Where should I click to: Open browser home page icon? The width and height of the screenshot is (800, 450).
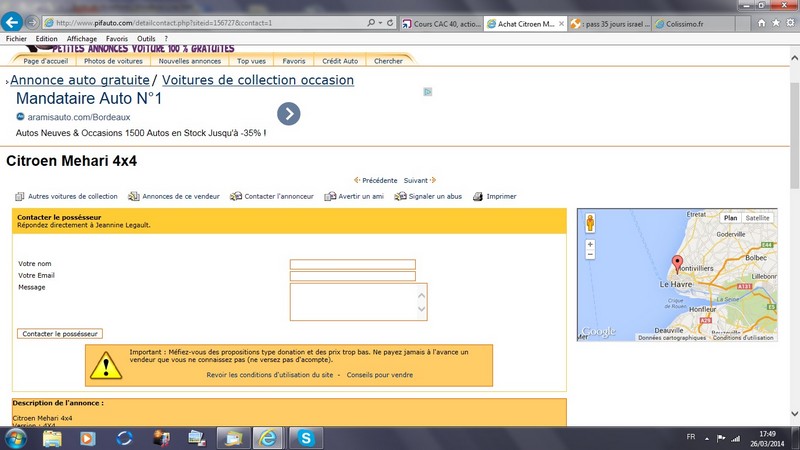point(761,23)
